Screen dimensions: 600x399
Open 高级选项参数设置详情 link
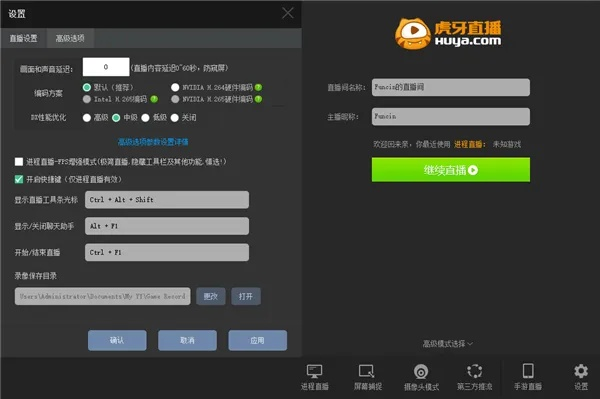click(x=153, y=142)
